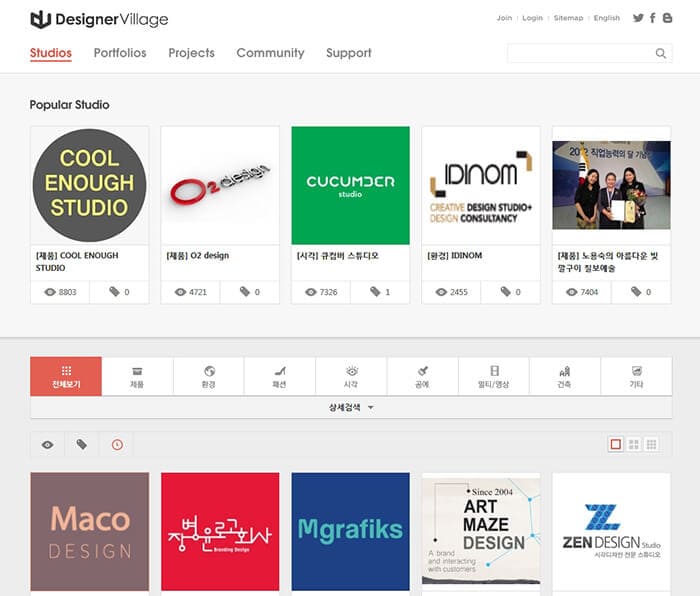
Task: Open the Blogger icon in header
Action: tap(667, 18)
